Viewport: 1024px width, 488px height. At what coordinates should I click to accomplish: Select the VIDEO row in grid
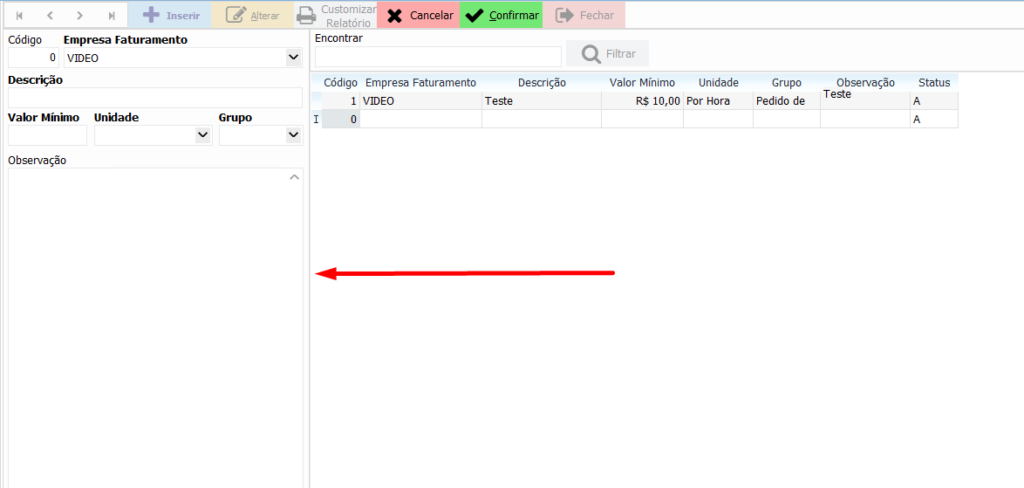[420, 101]
